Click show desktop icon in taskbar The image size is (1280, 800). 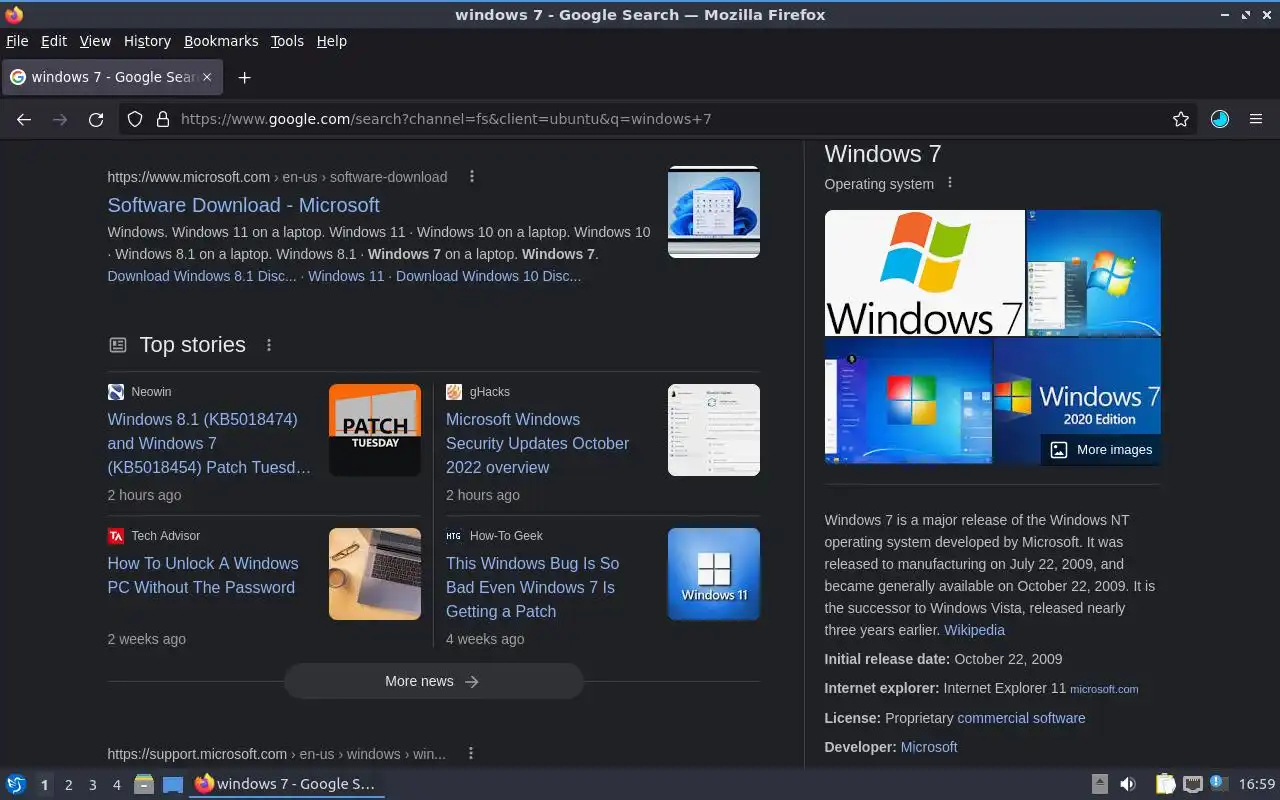tap(173, 784)
